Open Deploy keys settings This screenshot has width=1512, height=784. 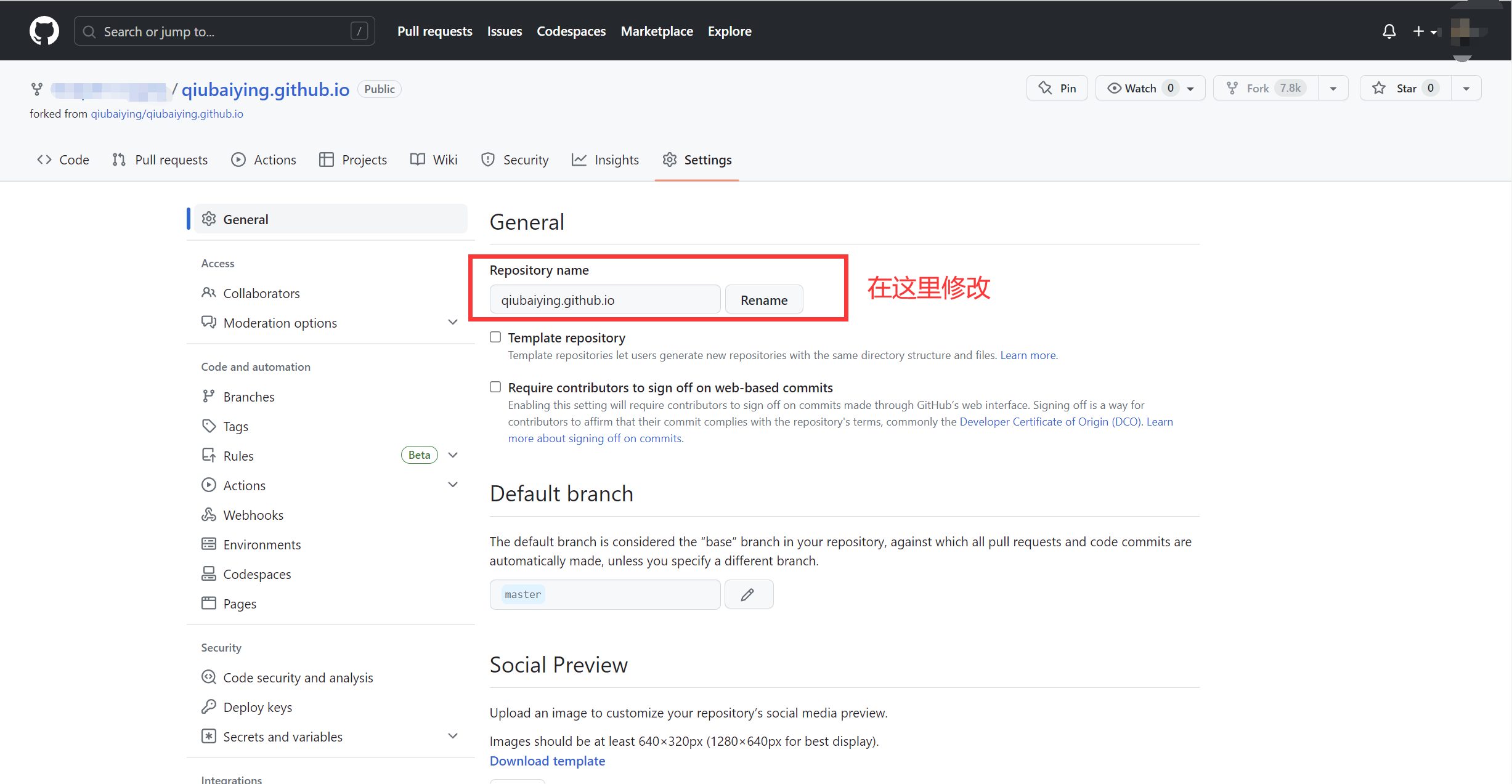[x=258, y=707]
